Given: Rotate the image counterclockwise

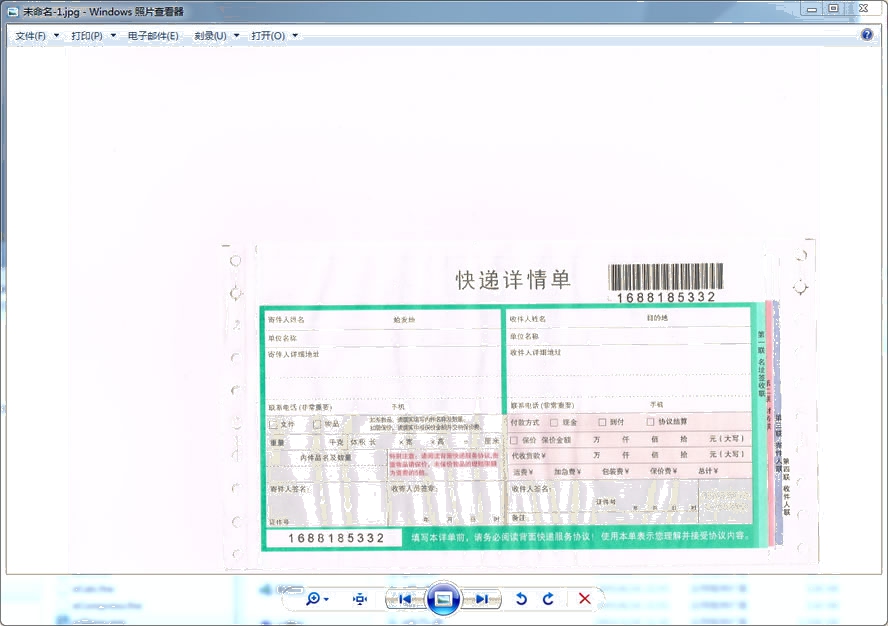Looking at the screenshot, I should click(x=521, y=599).
